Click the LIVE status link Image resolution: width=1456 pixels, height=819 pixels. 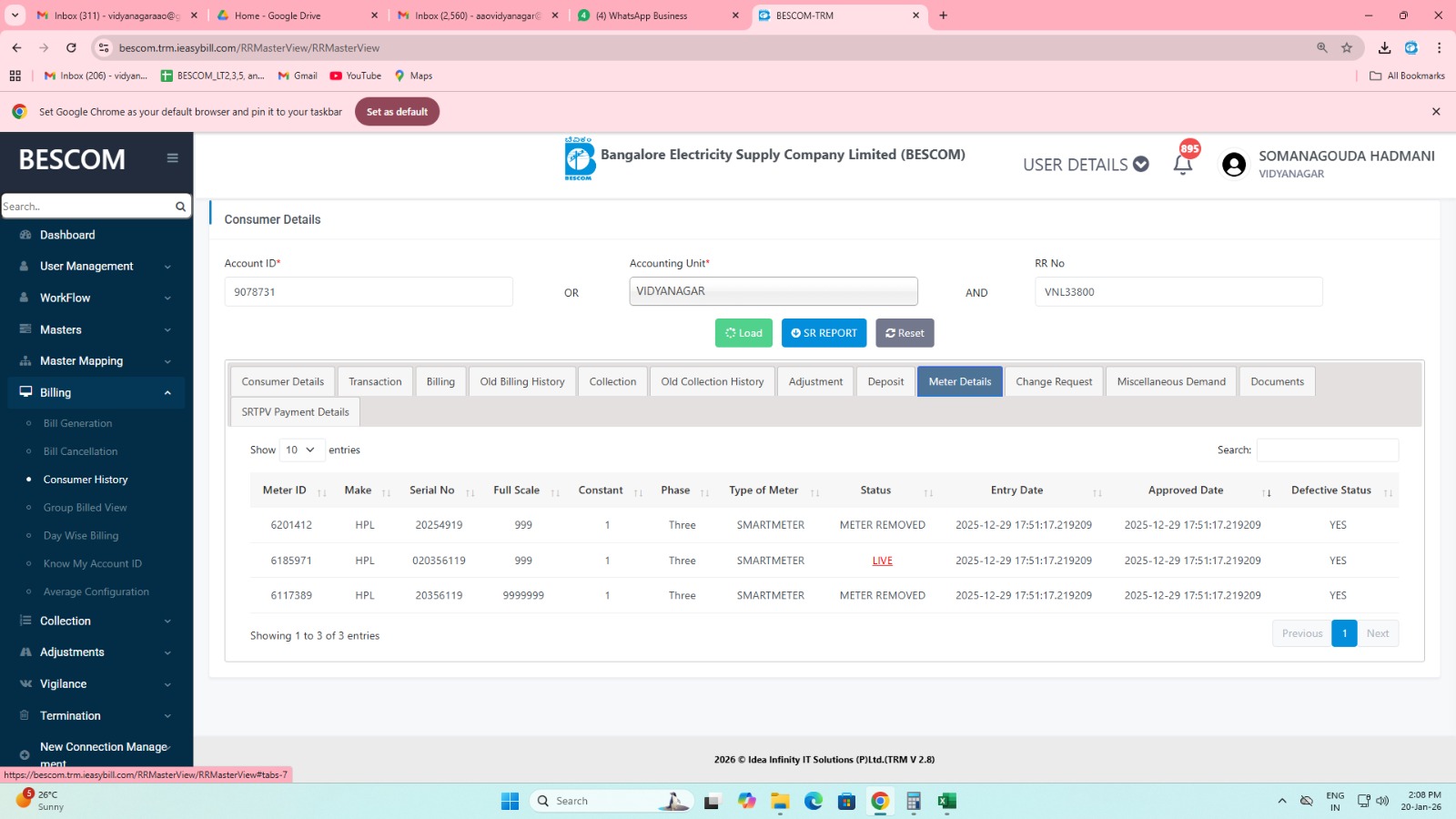pos(882,561)
